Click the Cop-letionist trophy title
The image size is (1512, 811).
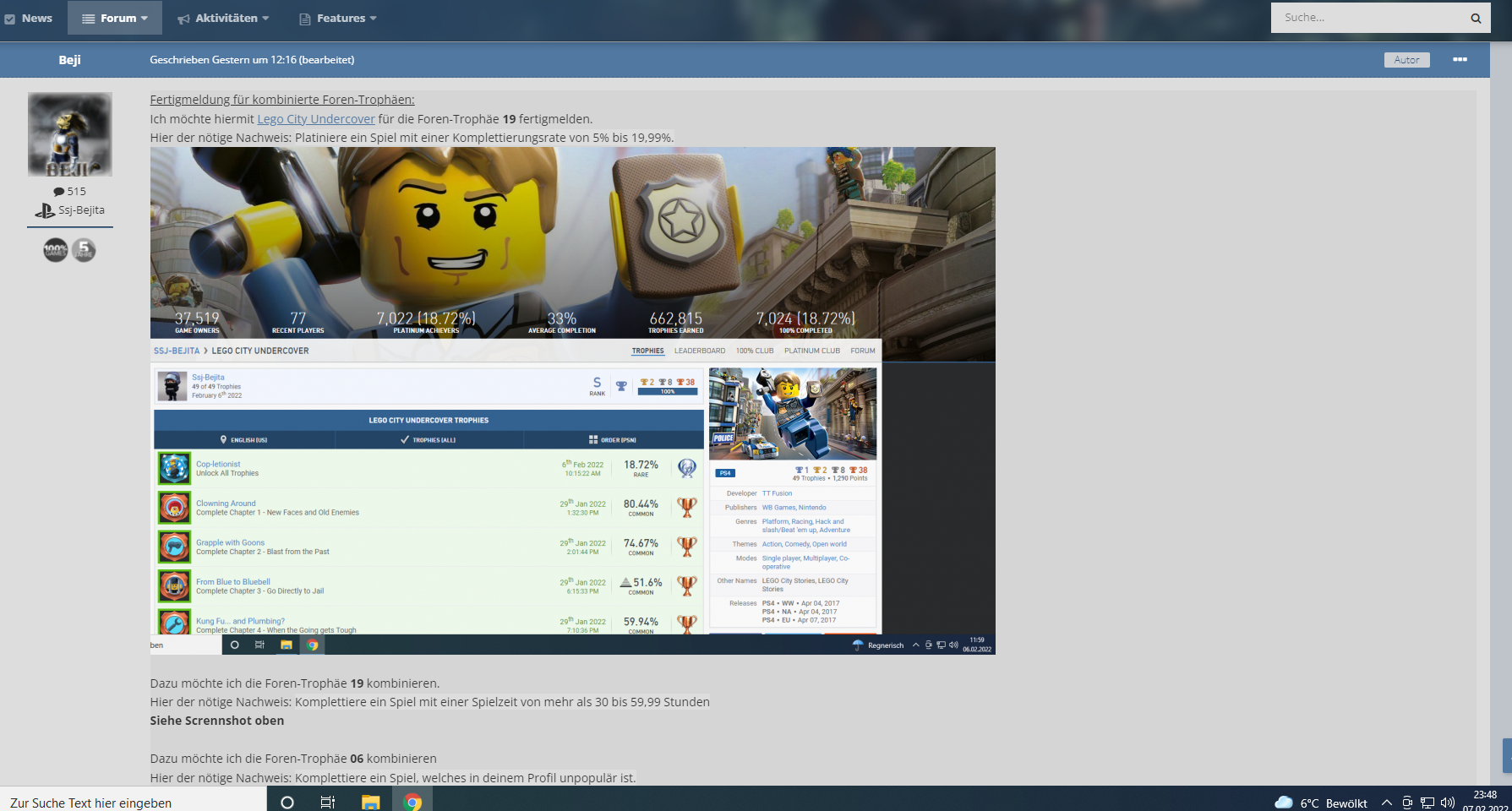[x=218, y=464]
